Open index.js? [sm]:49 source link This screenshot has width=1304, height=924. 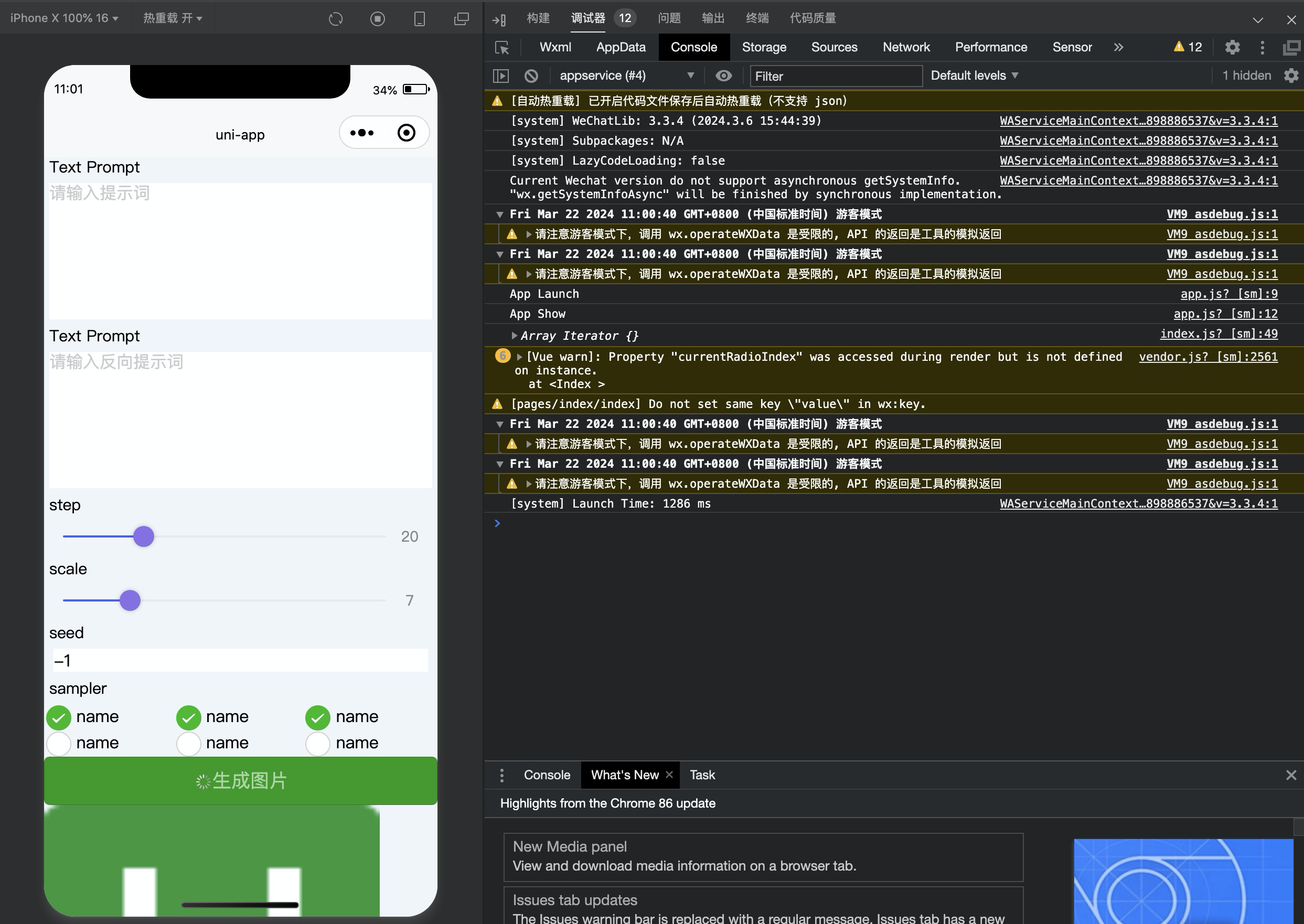pyautogui.click(x=1219, y=334)
